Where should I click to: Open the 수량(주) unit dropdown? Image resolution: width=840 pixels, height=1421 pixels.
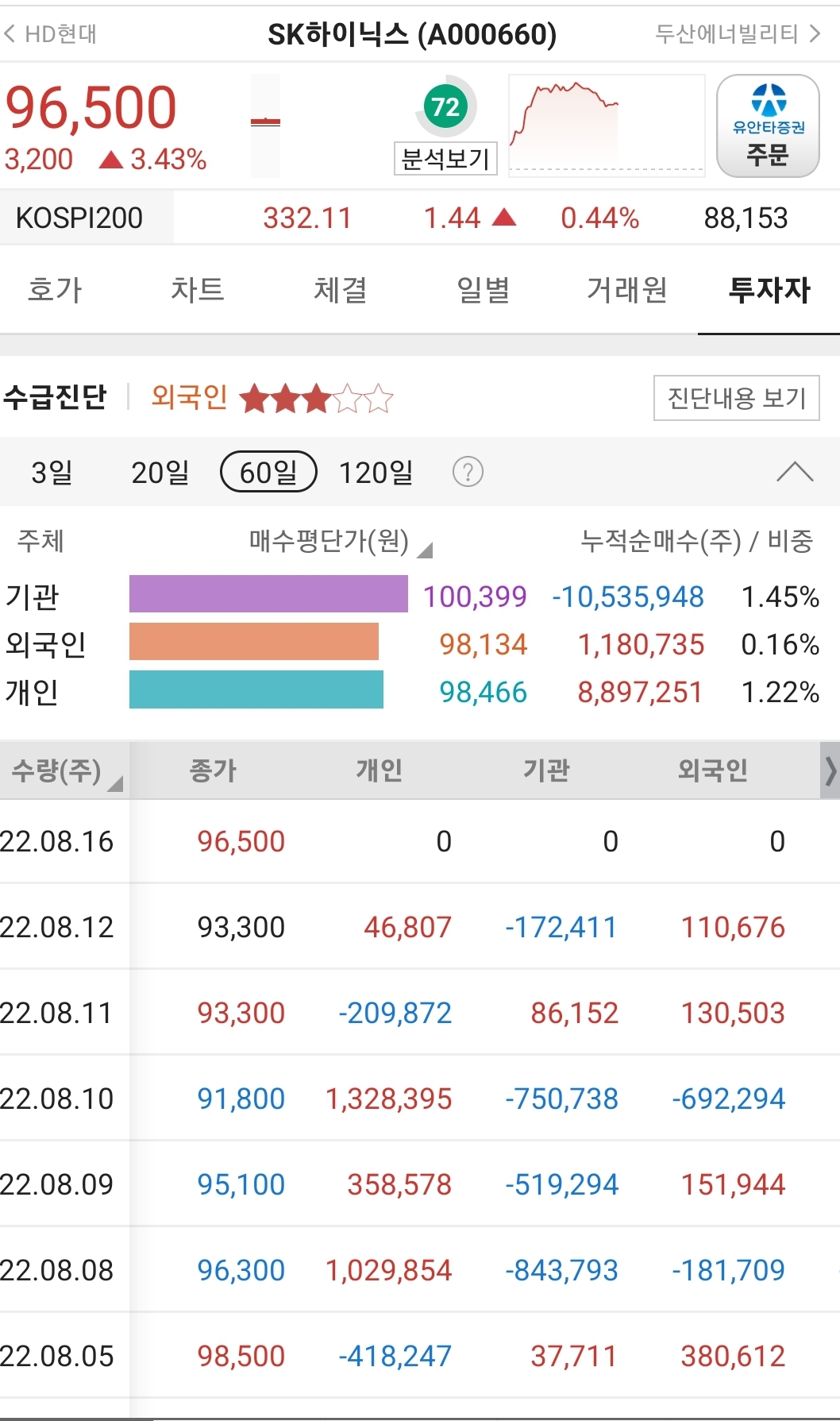pyautogui.click(x=66, y=771)
